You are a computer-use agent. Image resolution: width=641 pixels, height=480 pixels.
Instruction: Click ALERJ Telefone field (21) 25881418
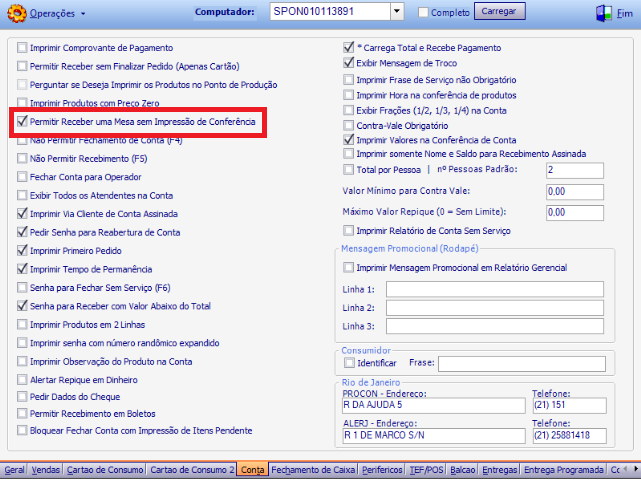(570, 435)
